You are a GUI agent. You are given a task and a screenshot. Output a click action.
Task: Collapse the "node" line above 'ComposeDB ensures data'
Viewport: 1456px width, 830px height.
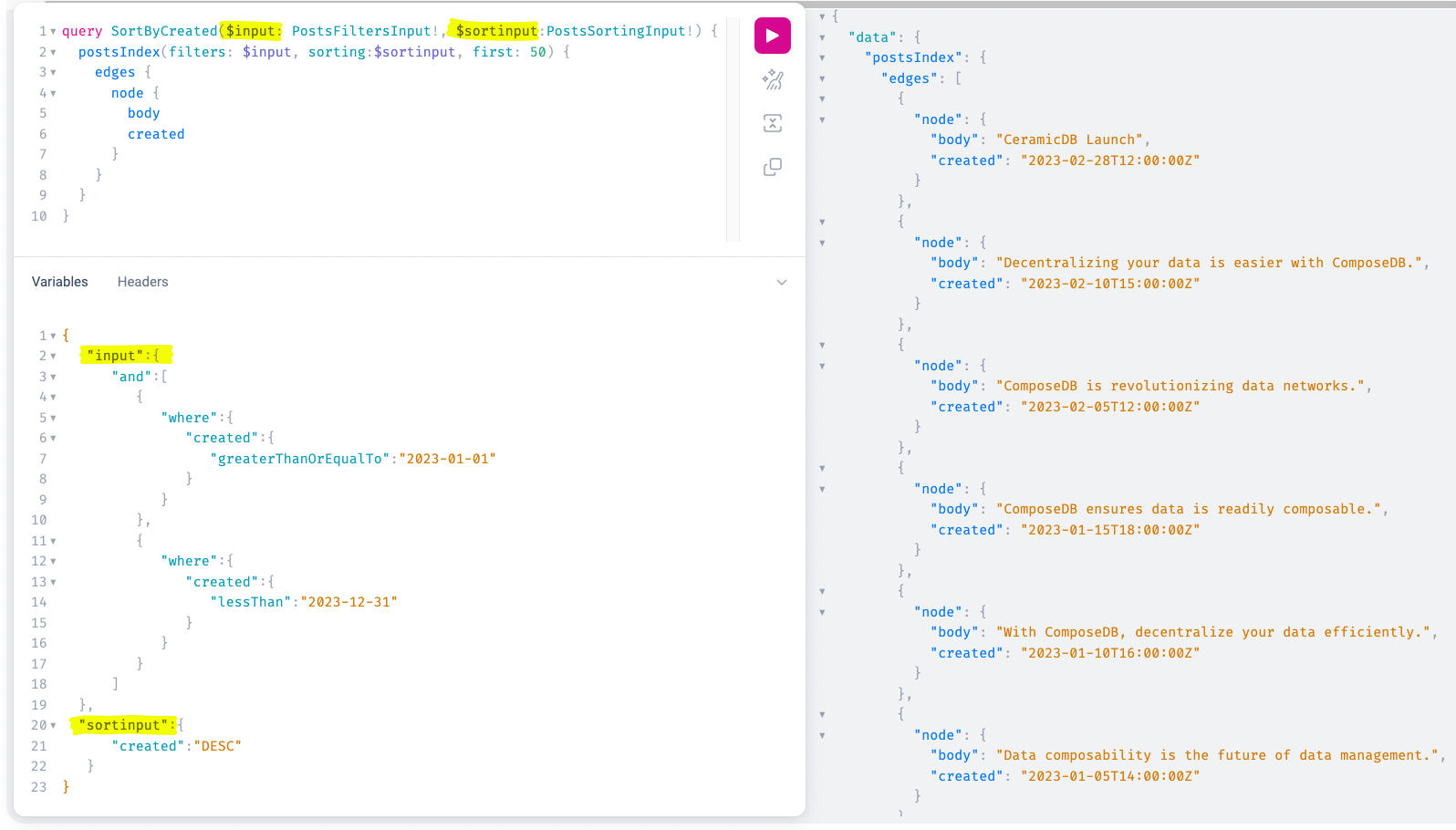tap(822, 490)
